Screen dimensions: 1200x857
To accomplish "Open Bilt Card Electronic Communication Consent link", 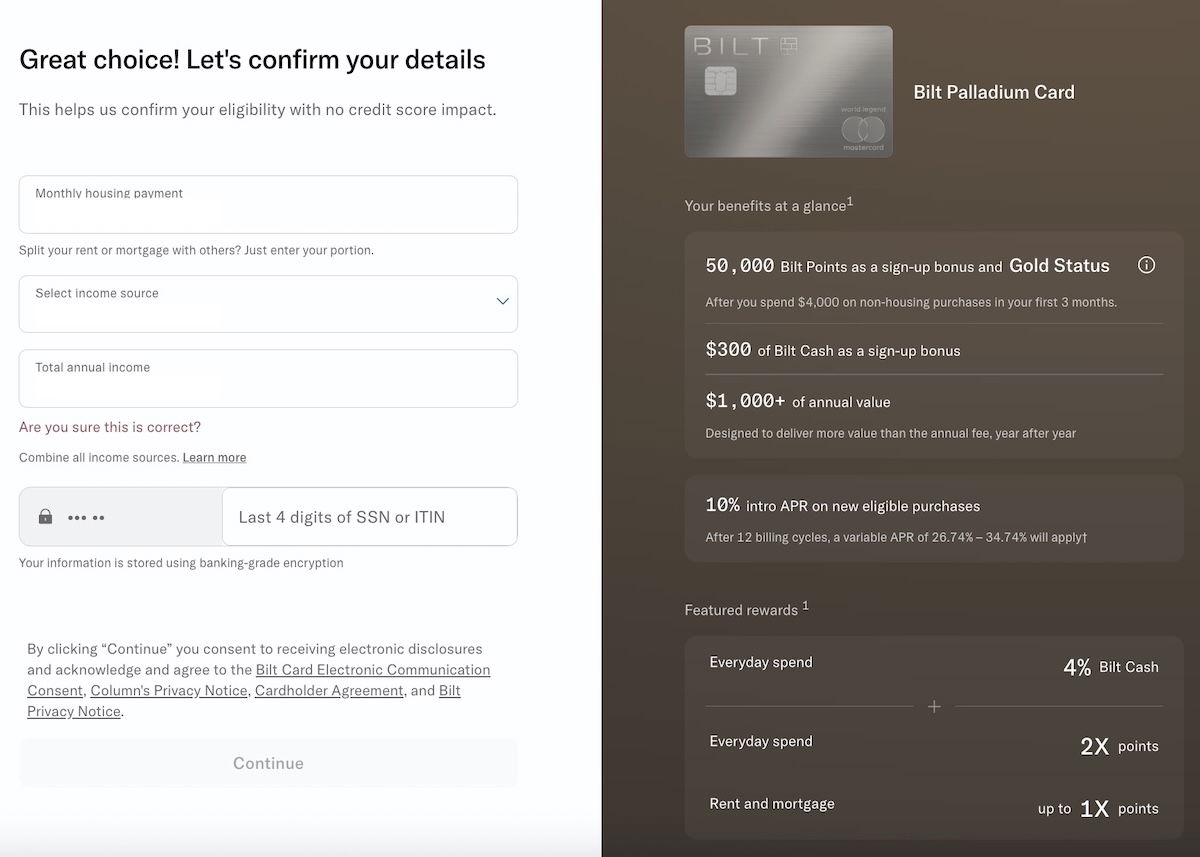I will tap(372, 670).
